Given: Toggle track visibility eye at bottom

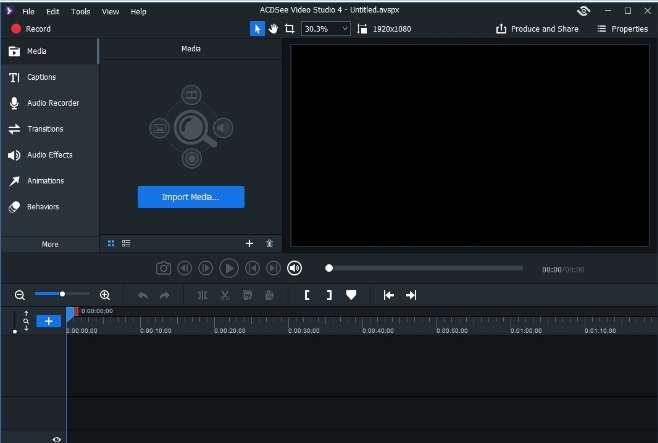Looking at the screenshot, I should (57, 439).
